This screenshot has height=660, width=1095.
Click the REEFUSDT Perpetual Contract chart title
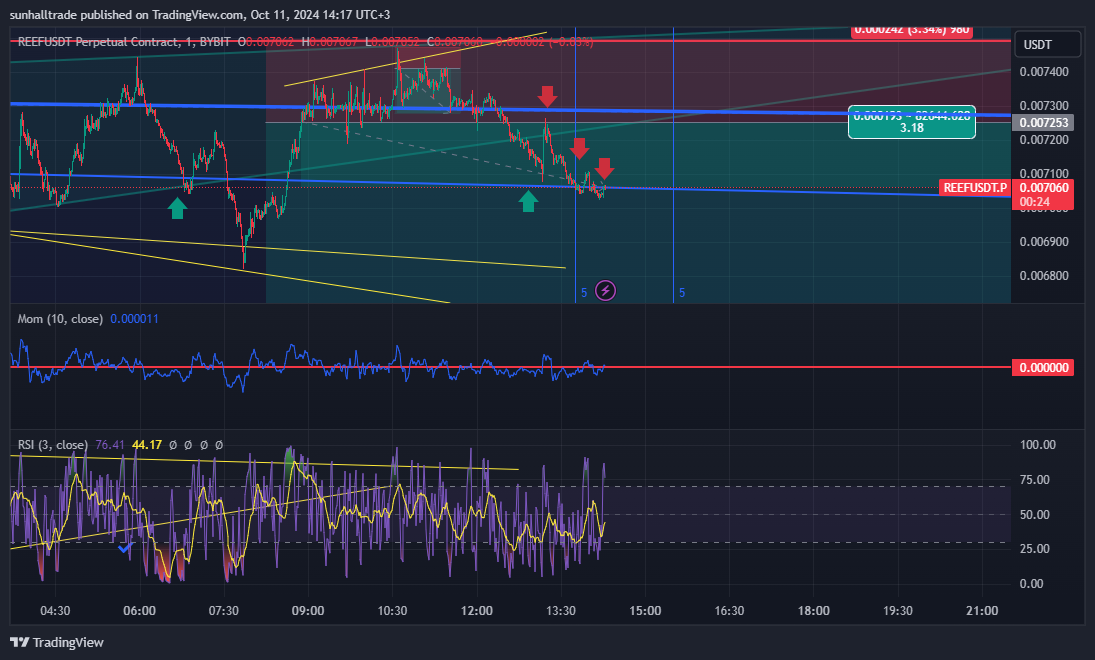click(124, 42)
